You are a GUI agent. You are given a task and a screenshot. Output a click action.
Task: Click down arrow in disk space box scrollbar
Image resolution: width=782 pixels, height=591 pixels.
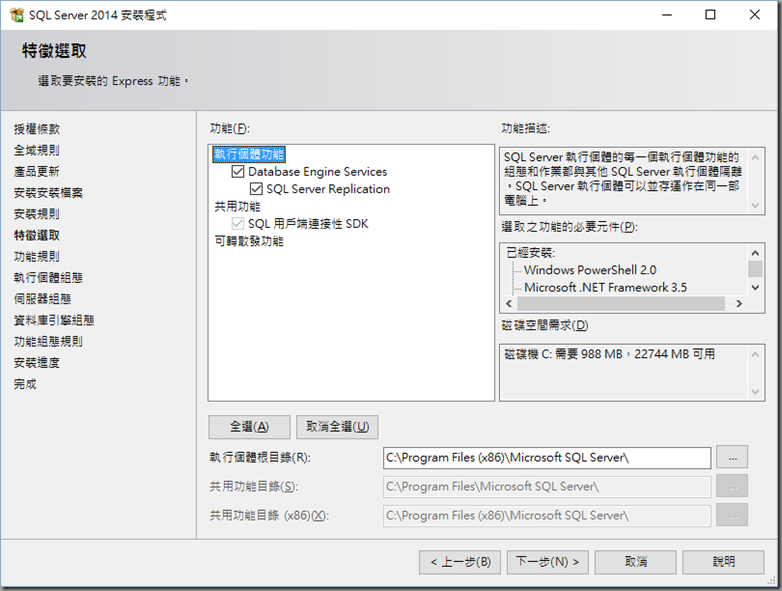click(x=755, y=392)
